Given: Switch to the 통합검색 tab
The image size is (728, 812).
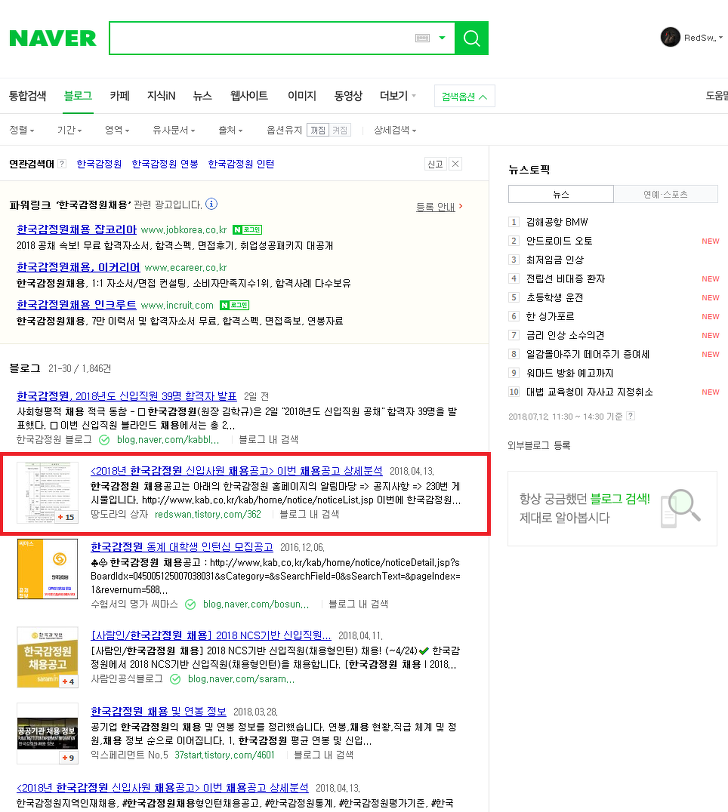Looking at the screenshot, I should pyautogui.click(x=27, y=96).
